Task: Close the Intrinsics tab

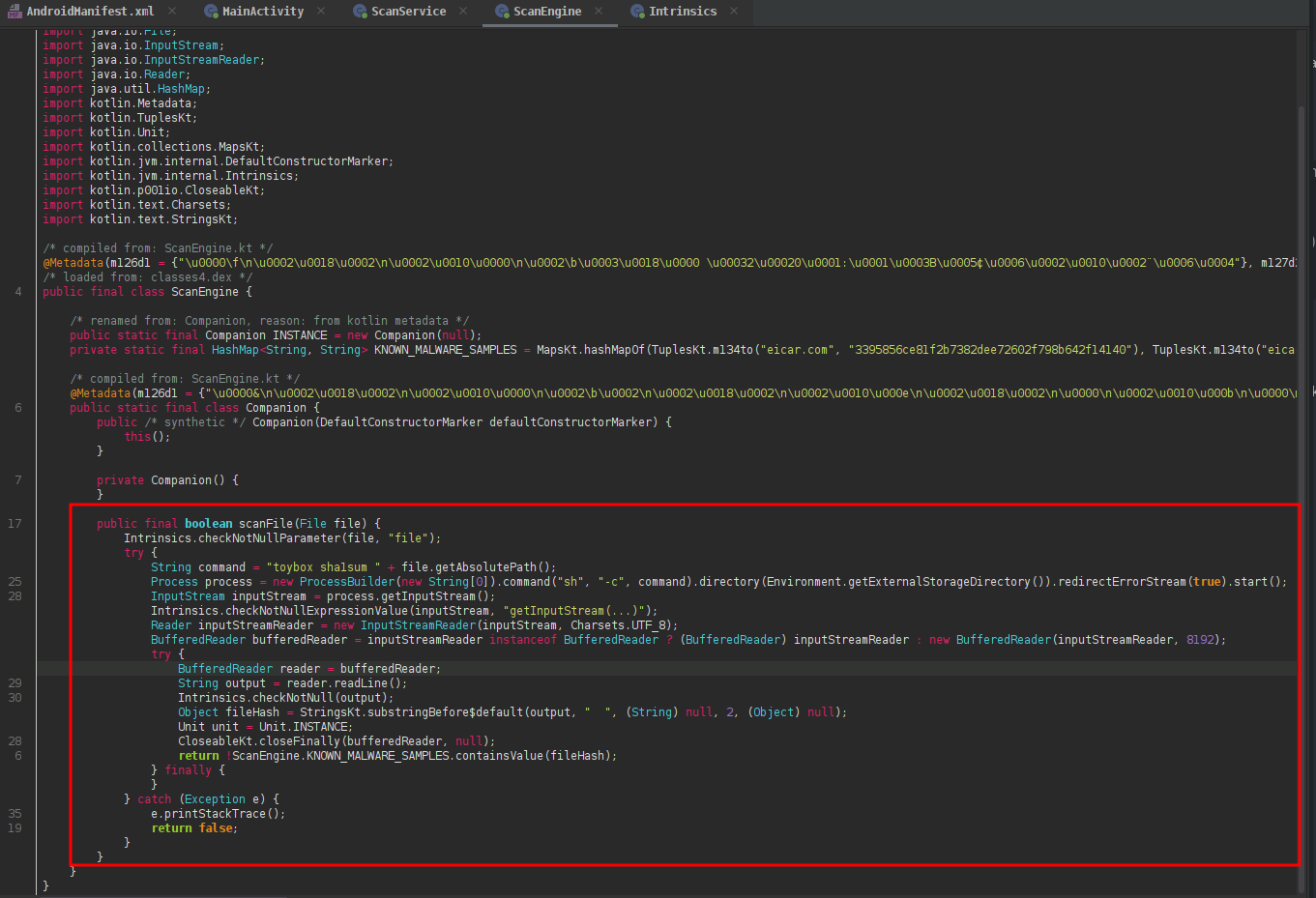Action: click(734, 11)
